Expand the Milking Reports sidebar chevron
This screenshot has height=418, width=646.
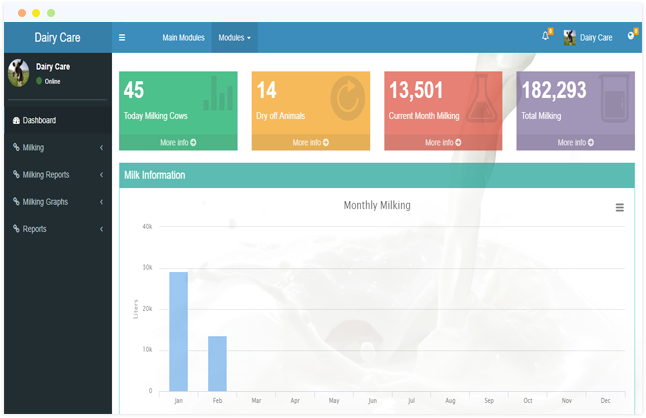click(x=101, y=175)
